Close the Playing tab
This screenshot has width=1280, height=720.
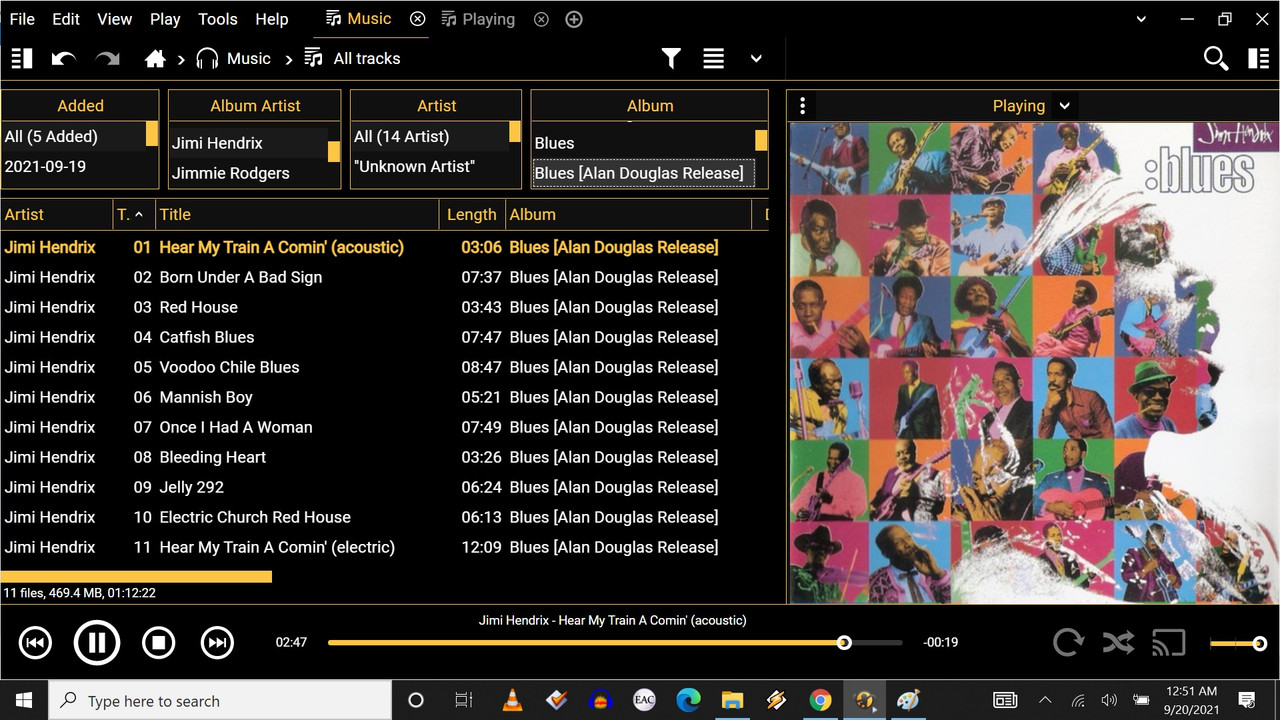point(541,19)
